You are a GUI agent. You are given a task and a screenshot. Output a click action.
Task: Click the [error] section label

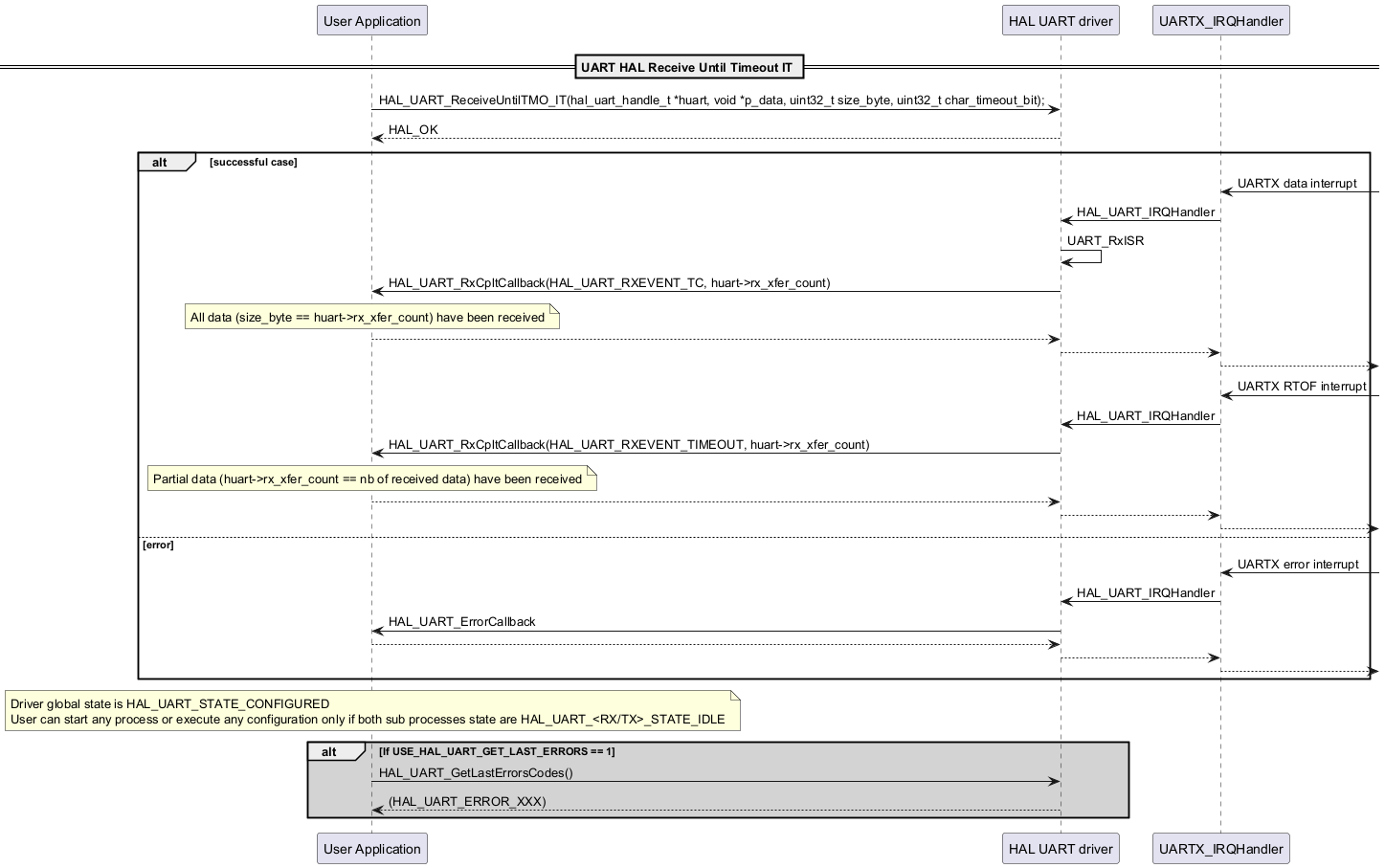[158, 545]
